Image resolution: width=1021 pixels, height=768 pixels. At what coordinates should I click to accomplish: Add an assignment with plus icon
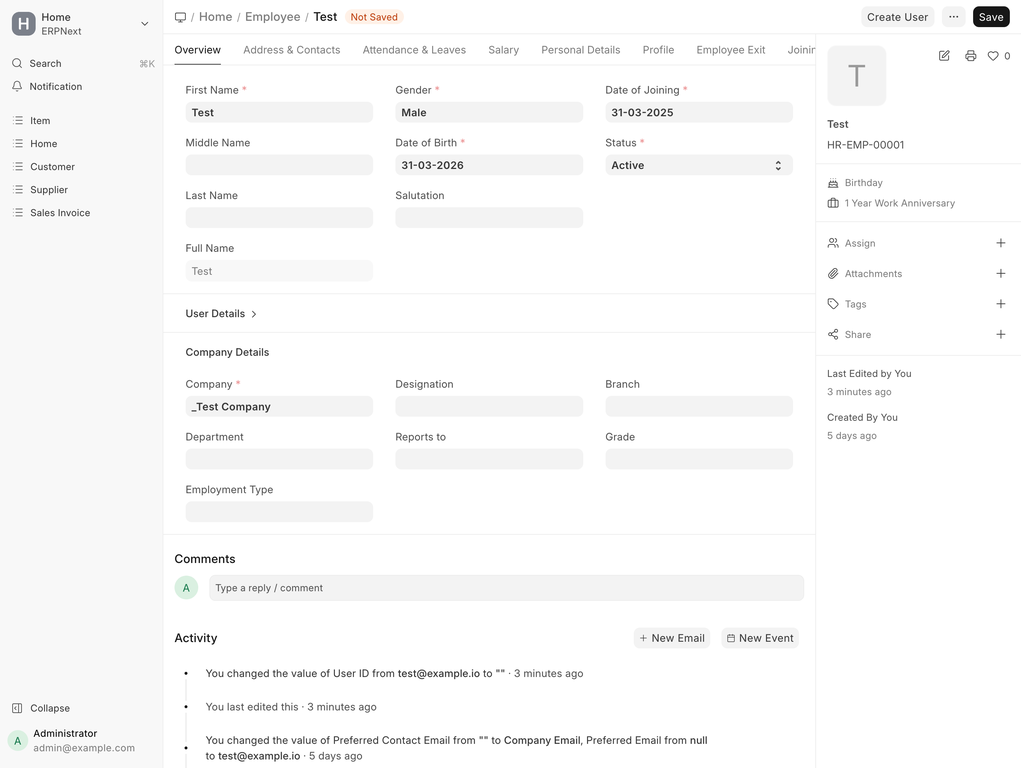tap(1000, 243)
